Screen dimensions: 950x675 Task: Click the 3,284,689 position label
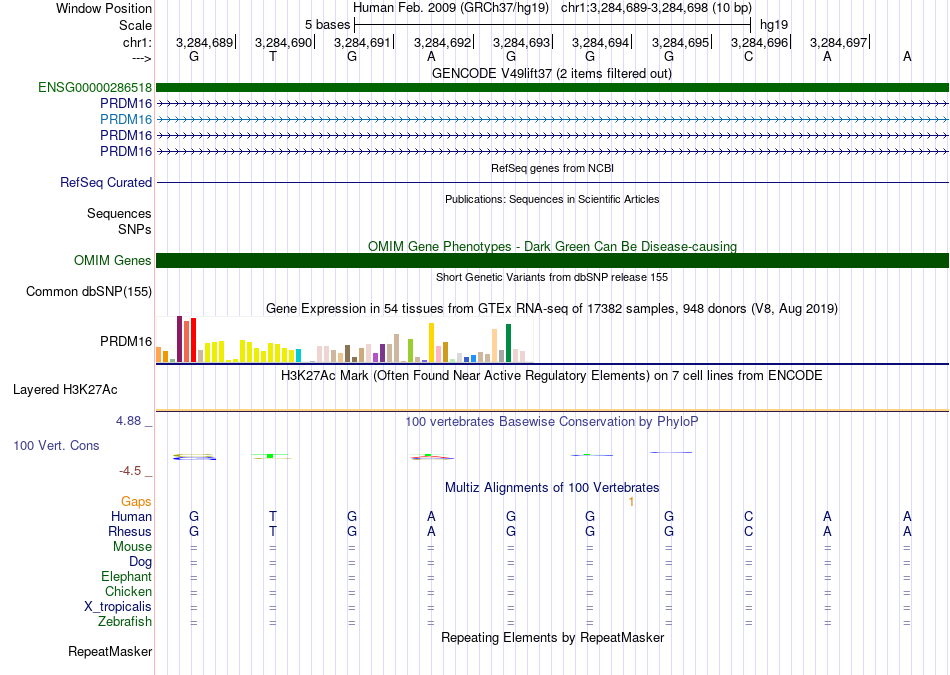[x=204, y=42]
